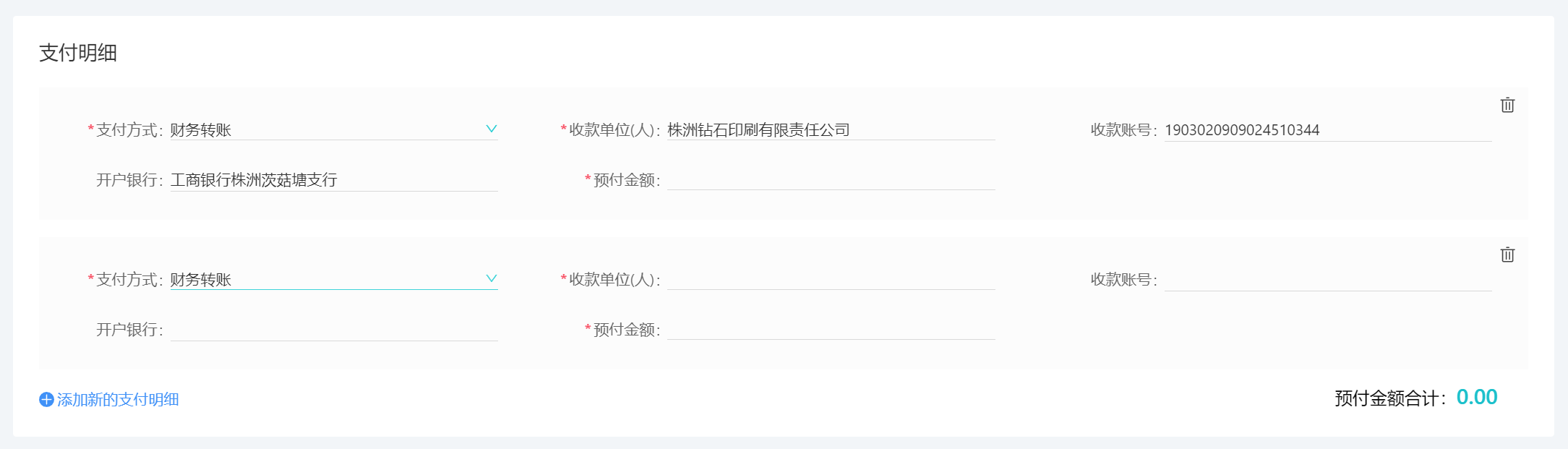The width and height of the screenshot is (1568, 449).
Task: Focus first 收款单位 field with 株洲钻石印刷有限责任公司
Action: (831, 129)
